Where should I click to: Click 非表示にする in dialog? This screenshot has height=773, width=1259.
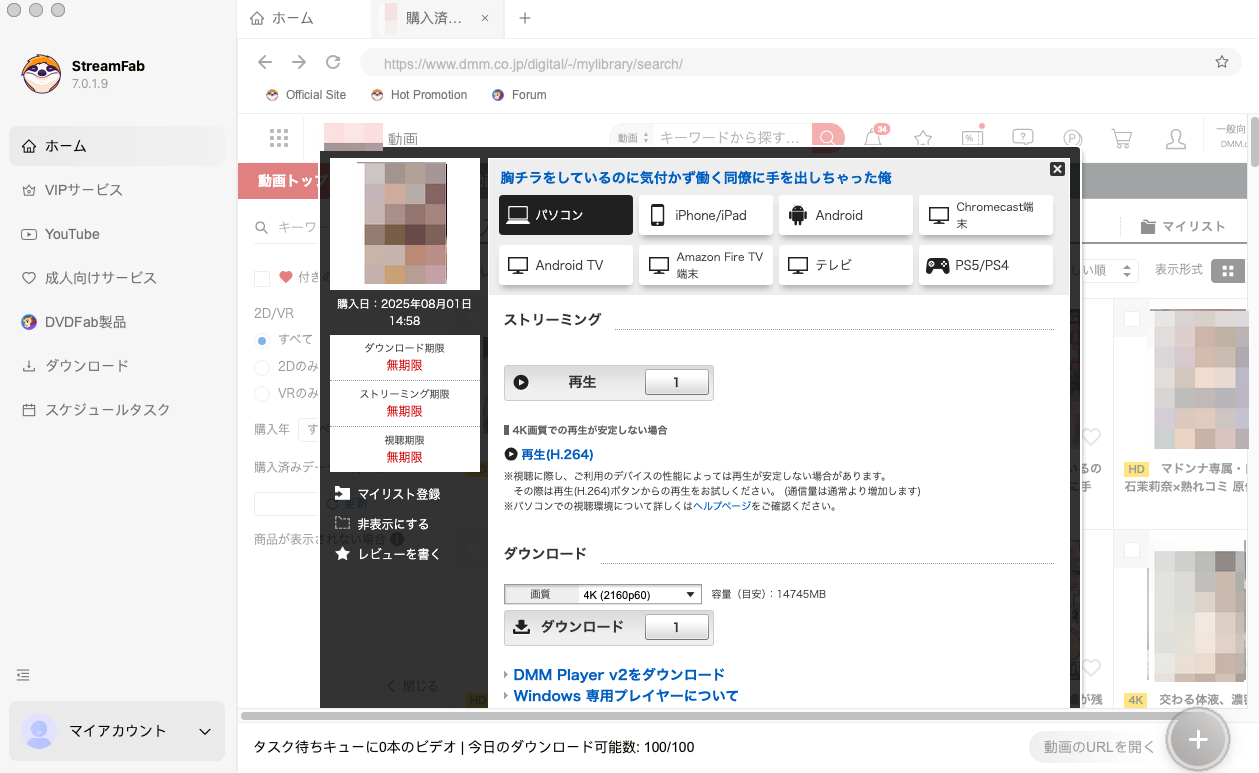pyautogui.click(x=381, y=524)
